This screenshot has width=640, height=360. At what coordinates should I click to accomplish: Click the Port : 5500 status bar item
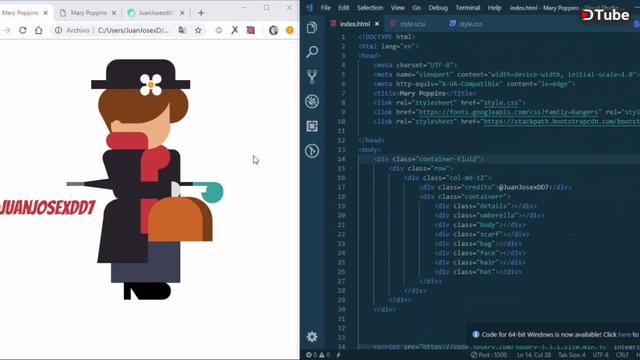click(x=489, y=355)
